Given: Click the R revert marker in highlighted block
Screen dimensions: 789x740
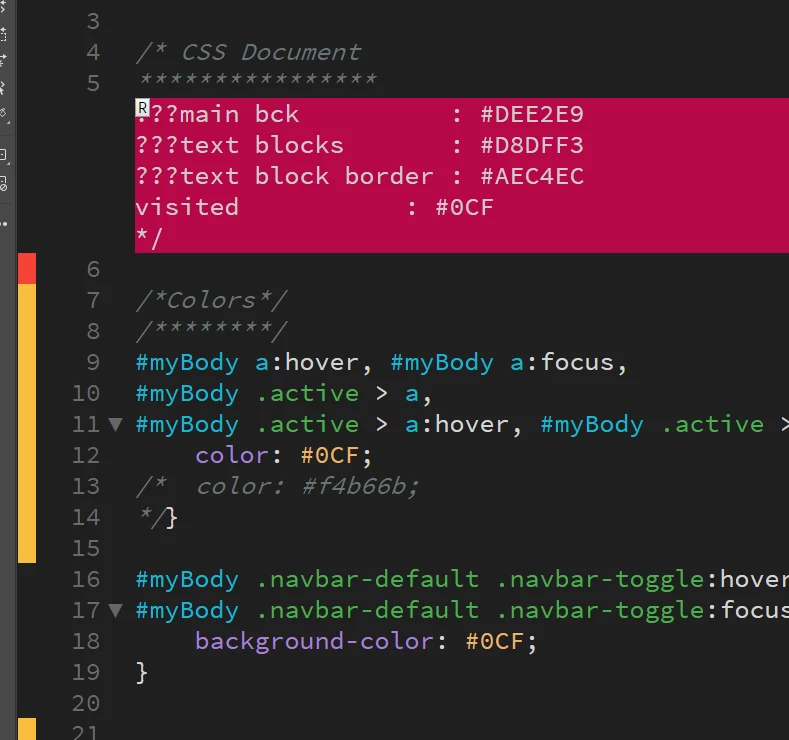Looking at the screenshot, I should click(x=142, y=108).
